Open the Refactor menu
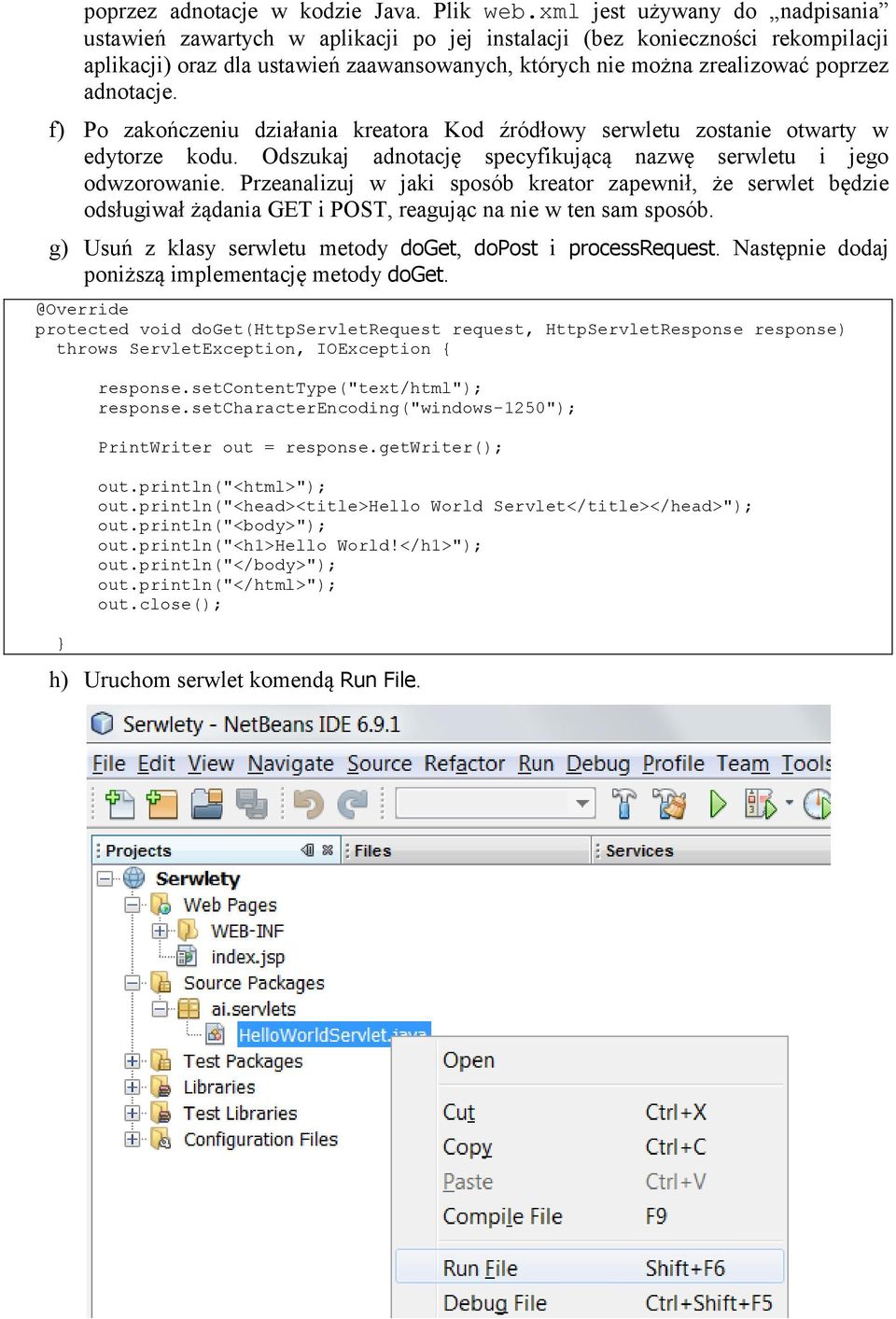Screen dimensions: 896x1319 464,763
